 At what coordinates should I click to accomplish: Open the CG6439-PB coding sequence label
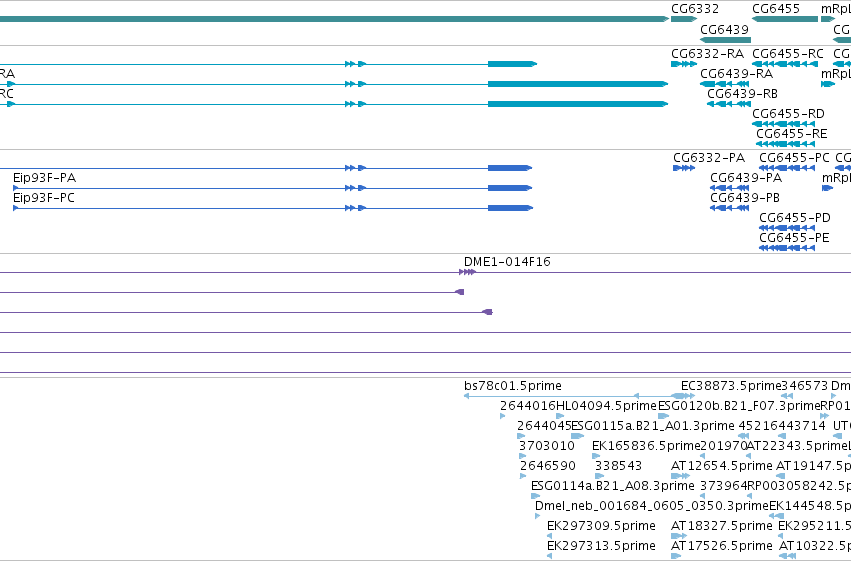point(745,198)
